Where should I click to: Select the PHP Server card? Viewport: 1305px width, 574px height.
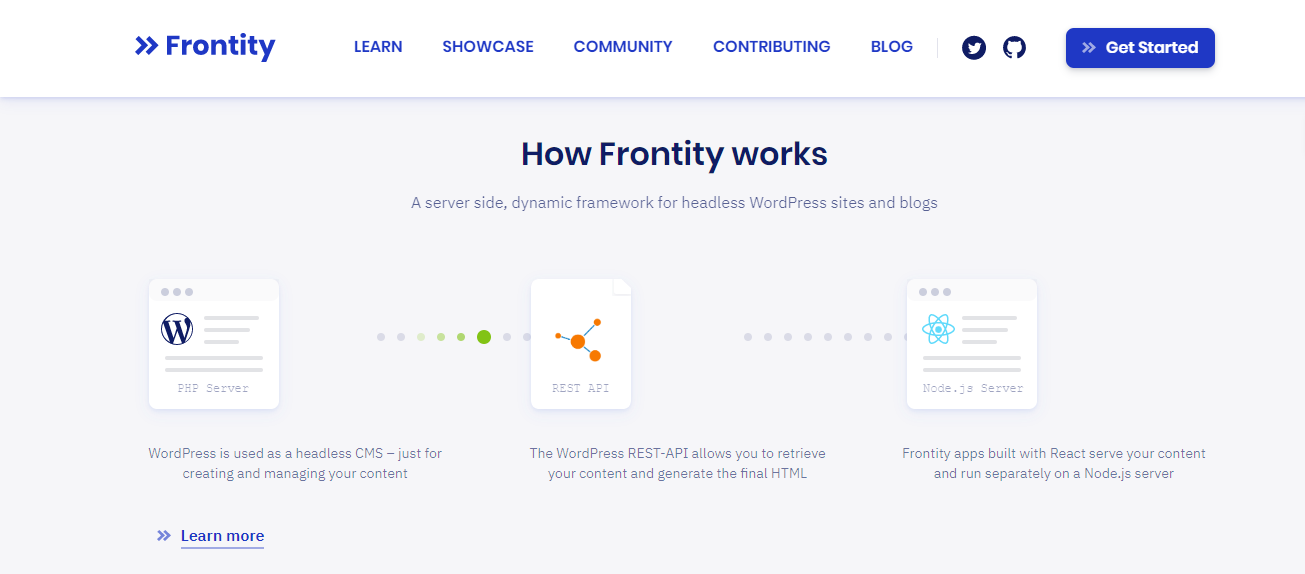click(x=214, y=344)
